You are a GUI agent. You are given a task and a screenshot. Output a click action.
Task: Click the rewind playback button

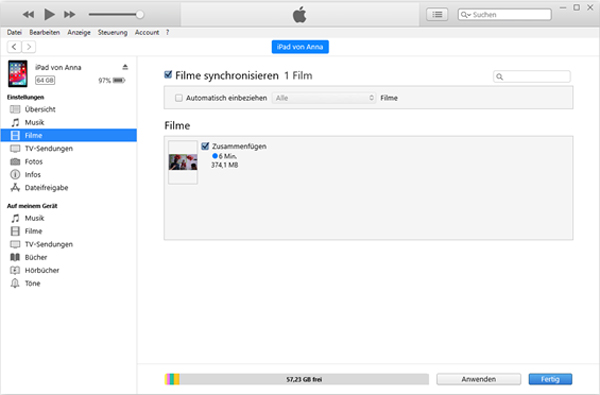[x=28, y=15]
